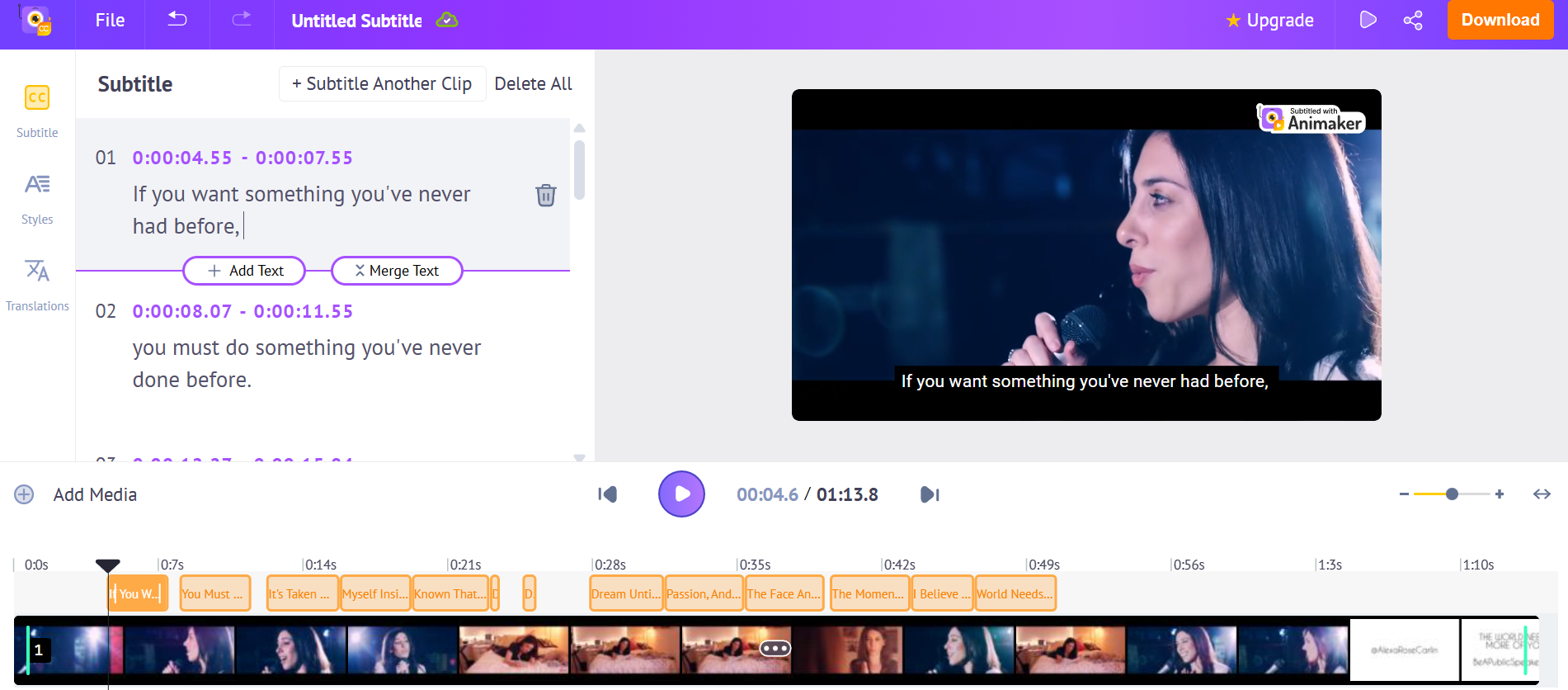Click the current time 00:04.6 readout
The width and height of the screenshot is (1568, 690).
tap(767, 494)
